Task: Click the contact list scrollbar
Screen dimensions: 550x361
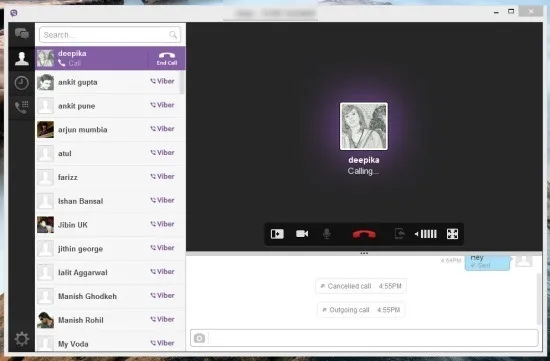Action: tap(182, 82)
